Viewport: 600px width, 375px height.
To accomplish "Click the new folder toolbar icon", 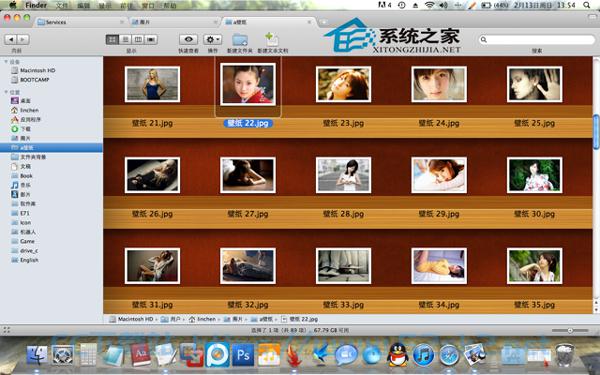I will pyautogui.click(x=240, y=39).
